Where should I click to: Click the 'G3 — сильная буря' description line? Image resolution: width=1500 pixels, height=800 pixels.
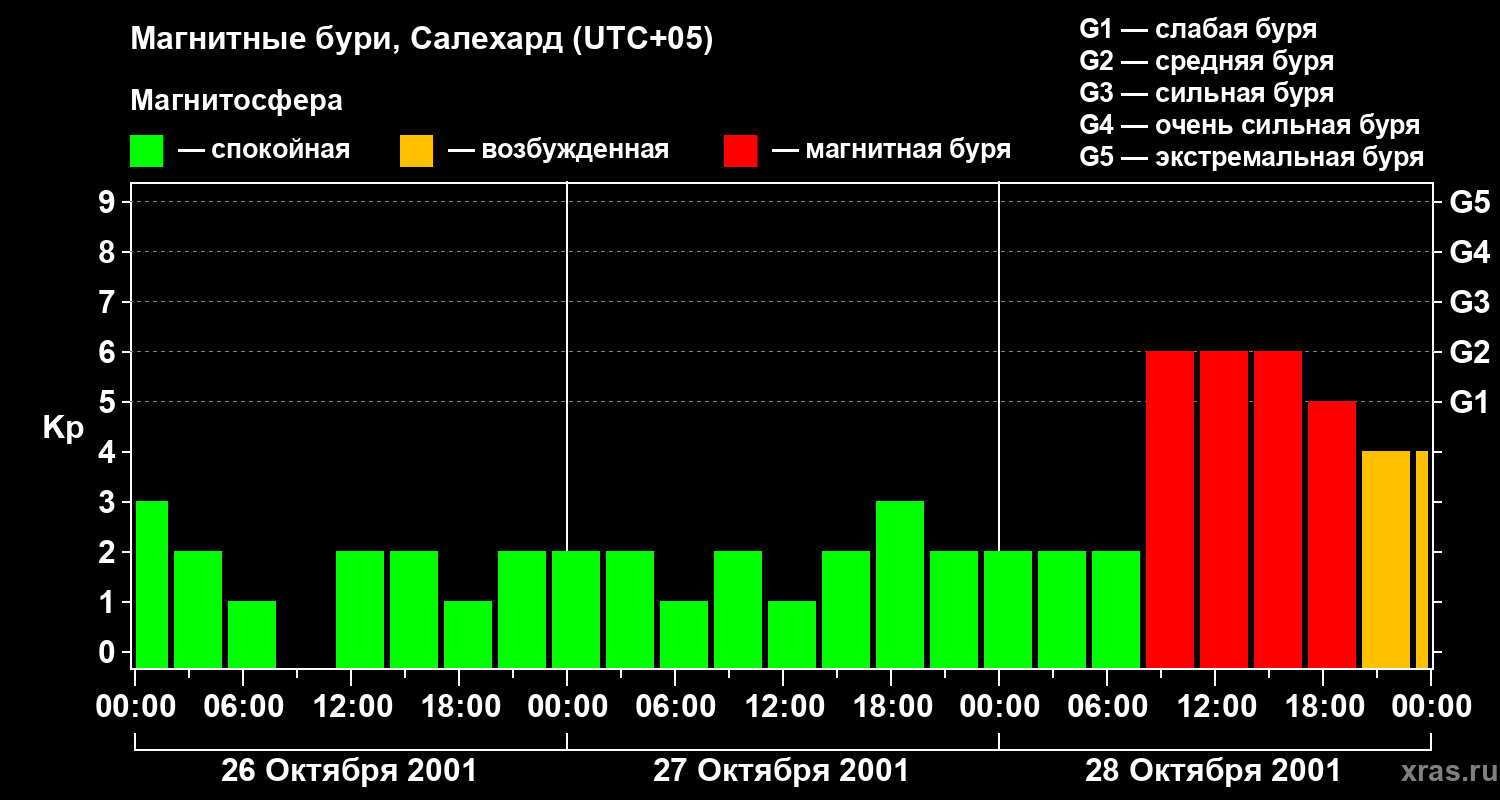click(1206, 93)
